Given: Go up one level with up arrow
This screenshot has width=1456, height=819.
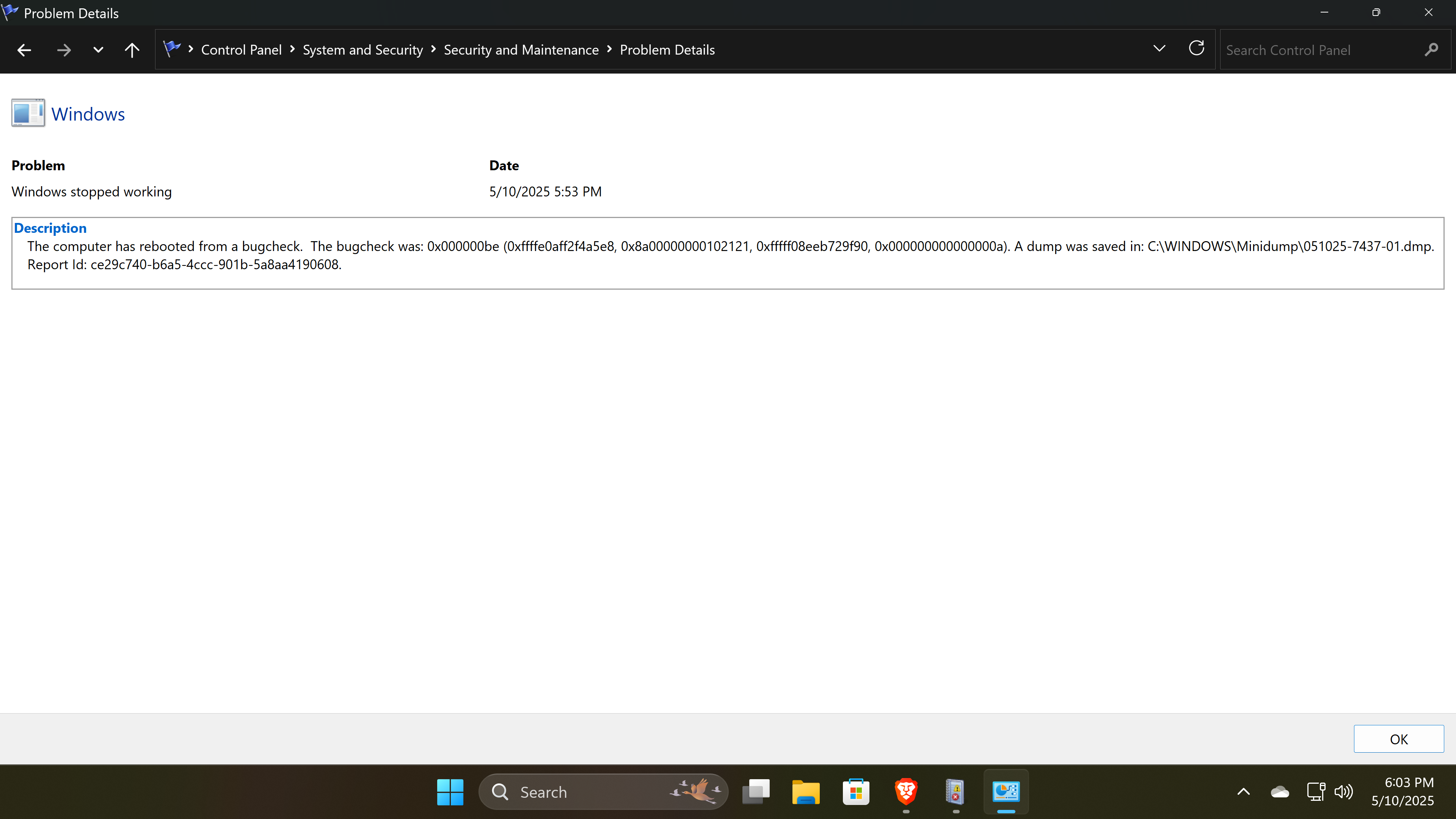Looking at the screenshot, I should [132, 50].
